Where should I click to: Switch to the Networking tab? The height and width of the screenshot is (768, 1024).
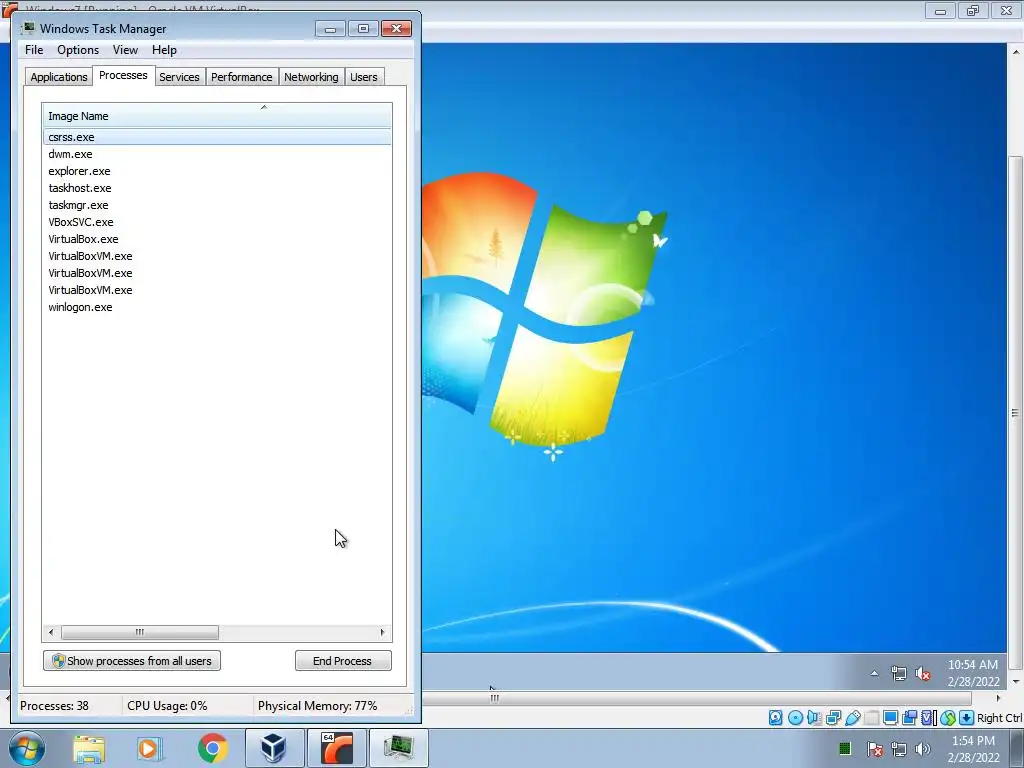(312, 77)
